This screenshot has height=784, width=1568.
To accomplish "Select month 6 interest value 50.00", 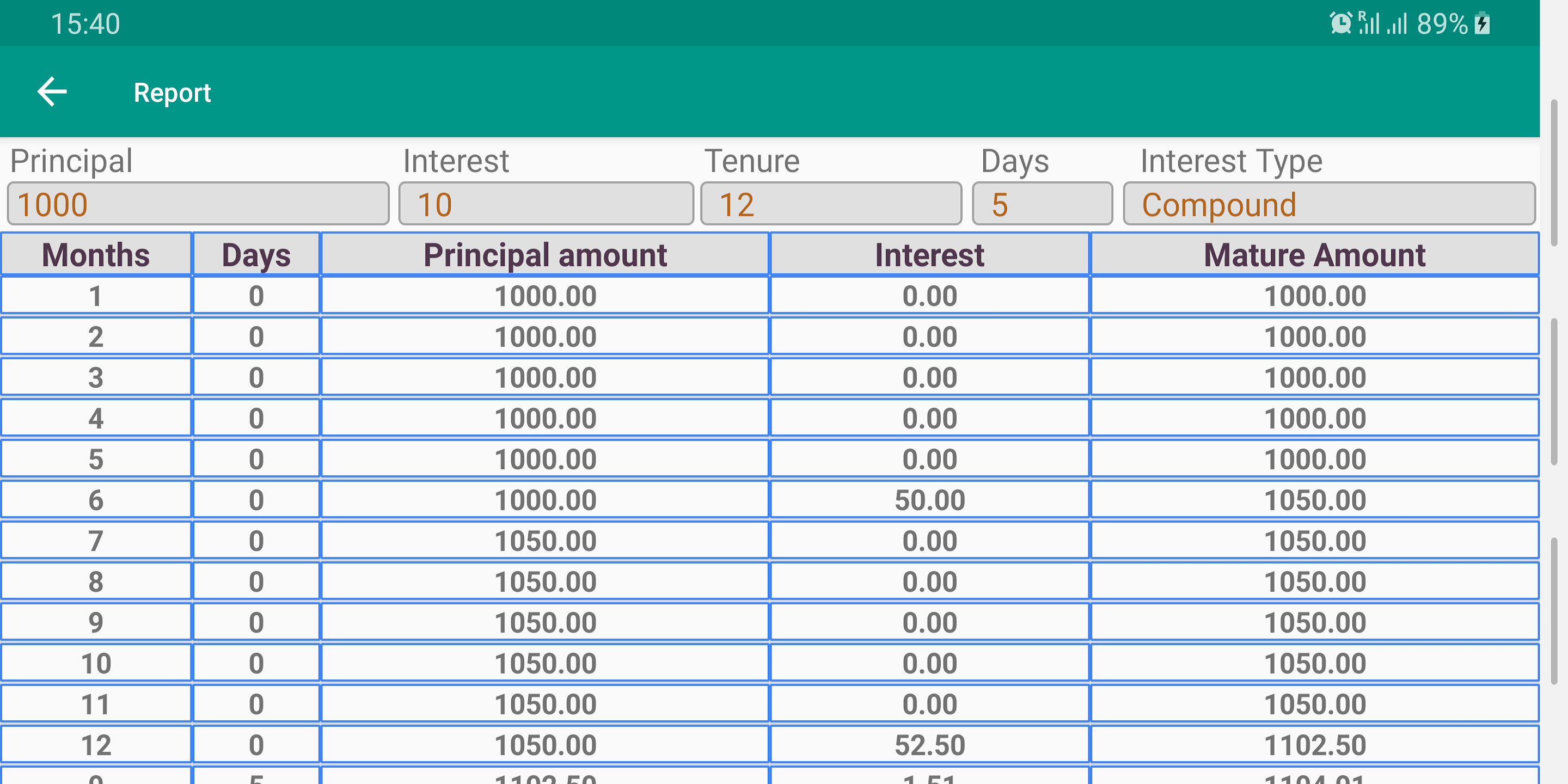I will [929, 500].
